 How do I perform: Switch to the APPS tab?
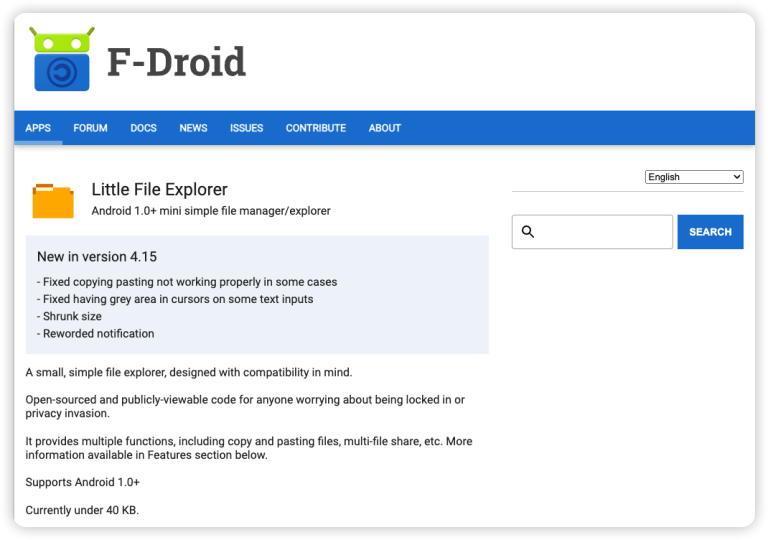[38, 128]
